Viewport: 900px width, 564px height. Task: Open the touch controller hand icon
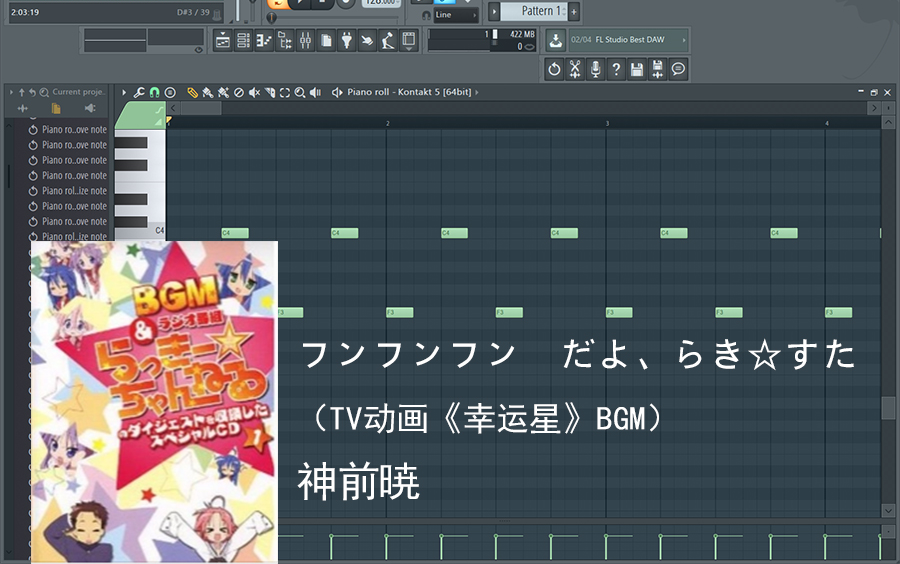point(367,40)
